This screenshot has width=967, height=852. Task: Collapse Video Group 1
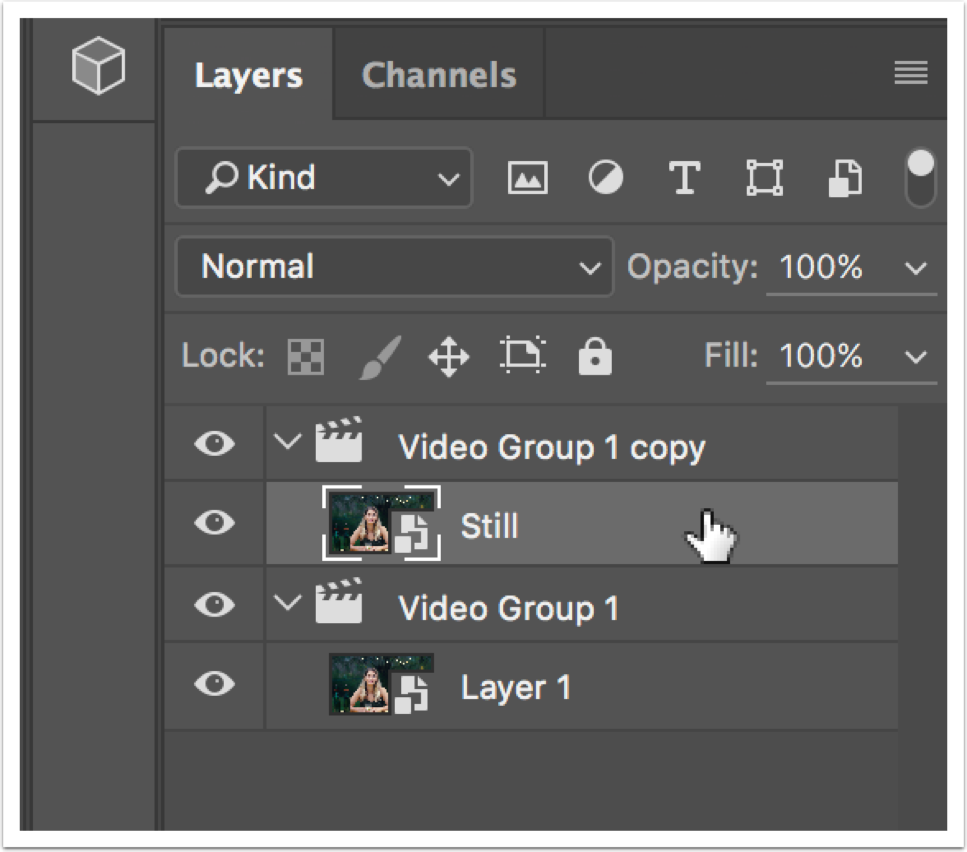pos(287,602)
